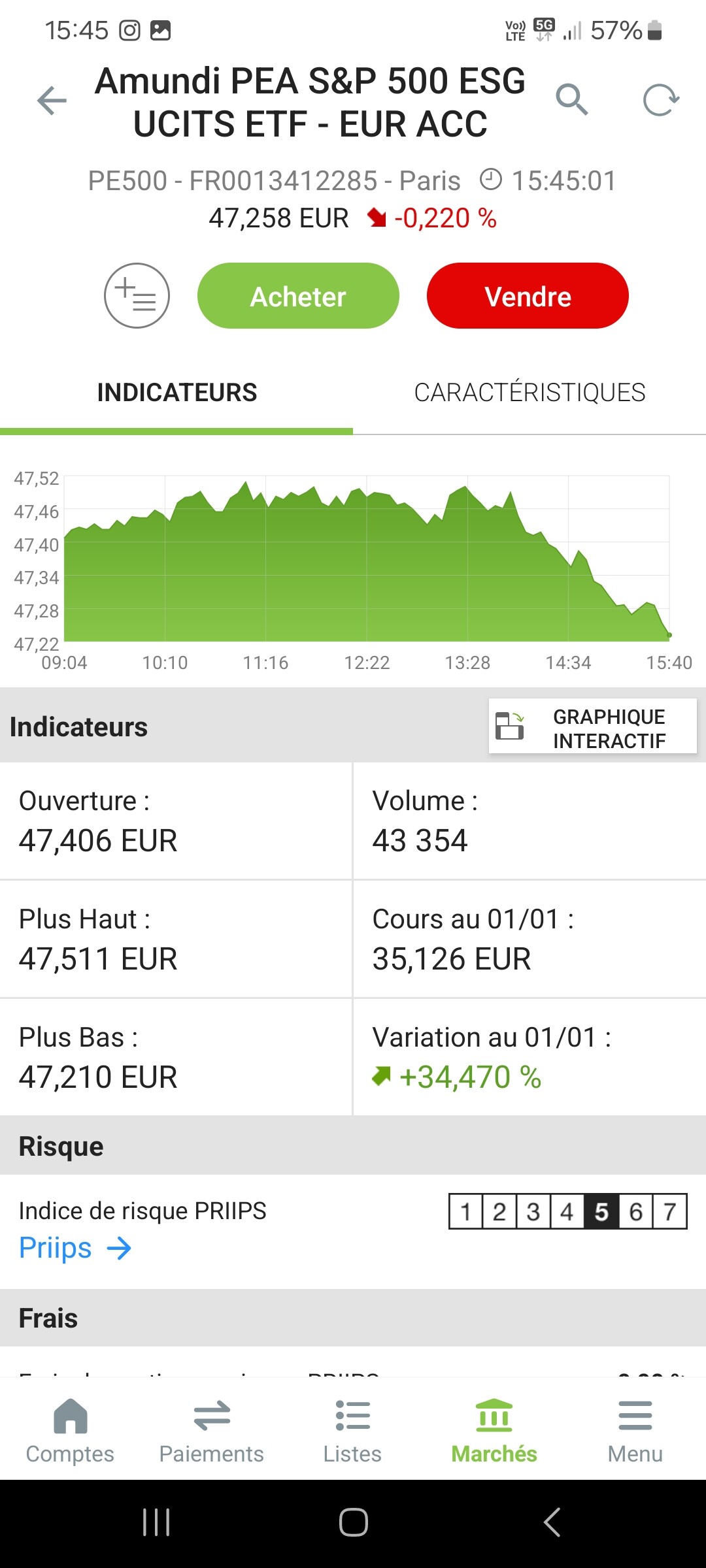Refresh the quote with the reload icon
Viewport: 706px width, 1568px height.
pos(661,100)
